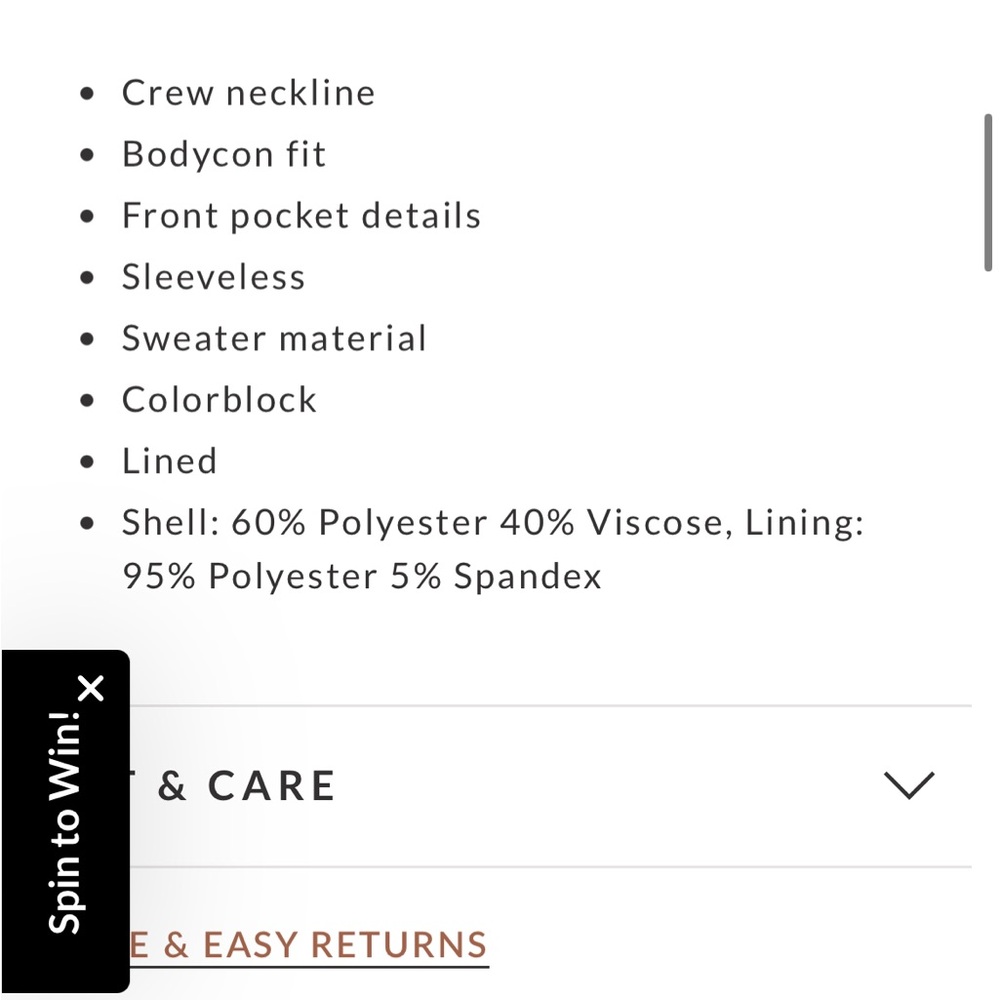Click the bullet beside Colorblock
This screenshot has height=1000, width=1000.
(87, 401)
